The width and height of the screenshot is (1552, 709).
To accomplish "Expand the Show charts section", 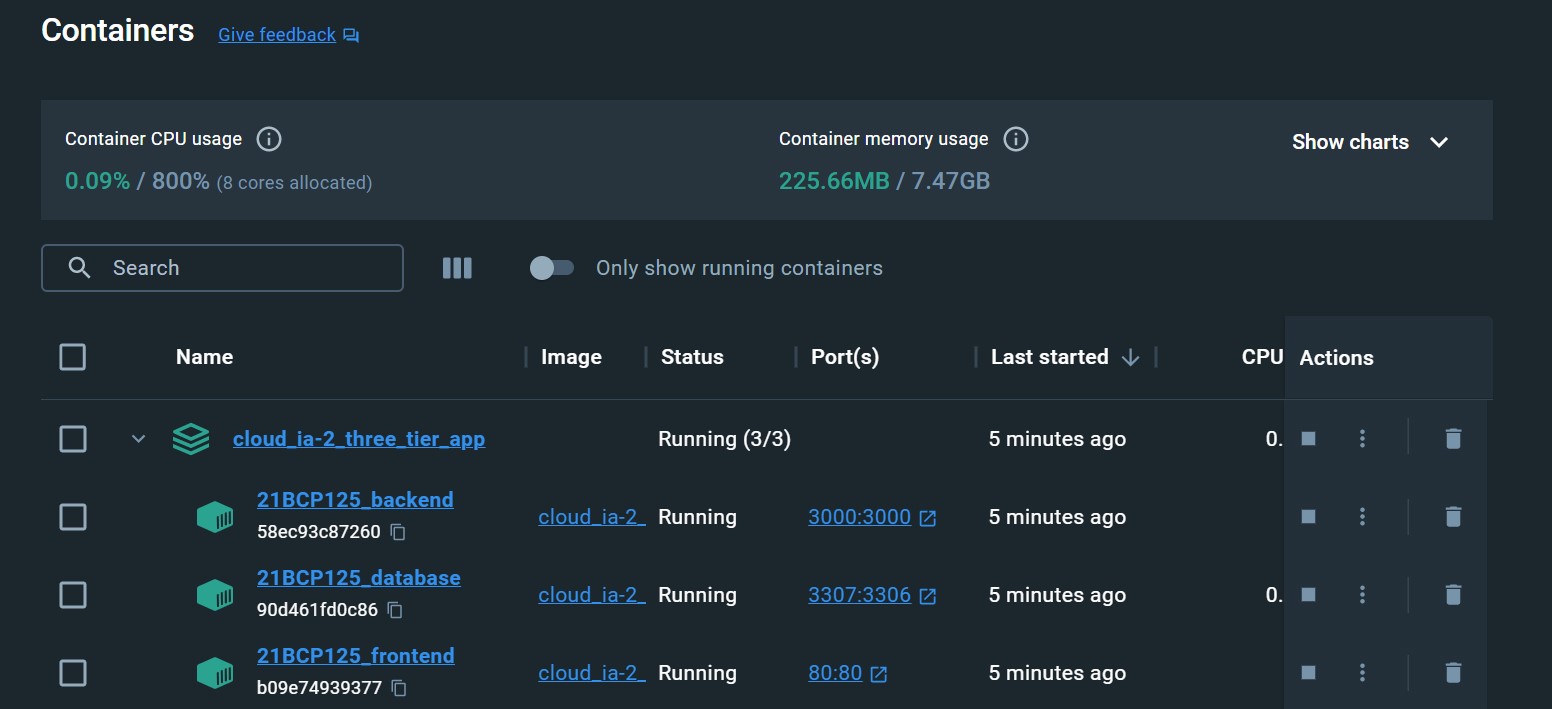I will pyautogui.click(x=1371, y=142).
